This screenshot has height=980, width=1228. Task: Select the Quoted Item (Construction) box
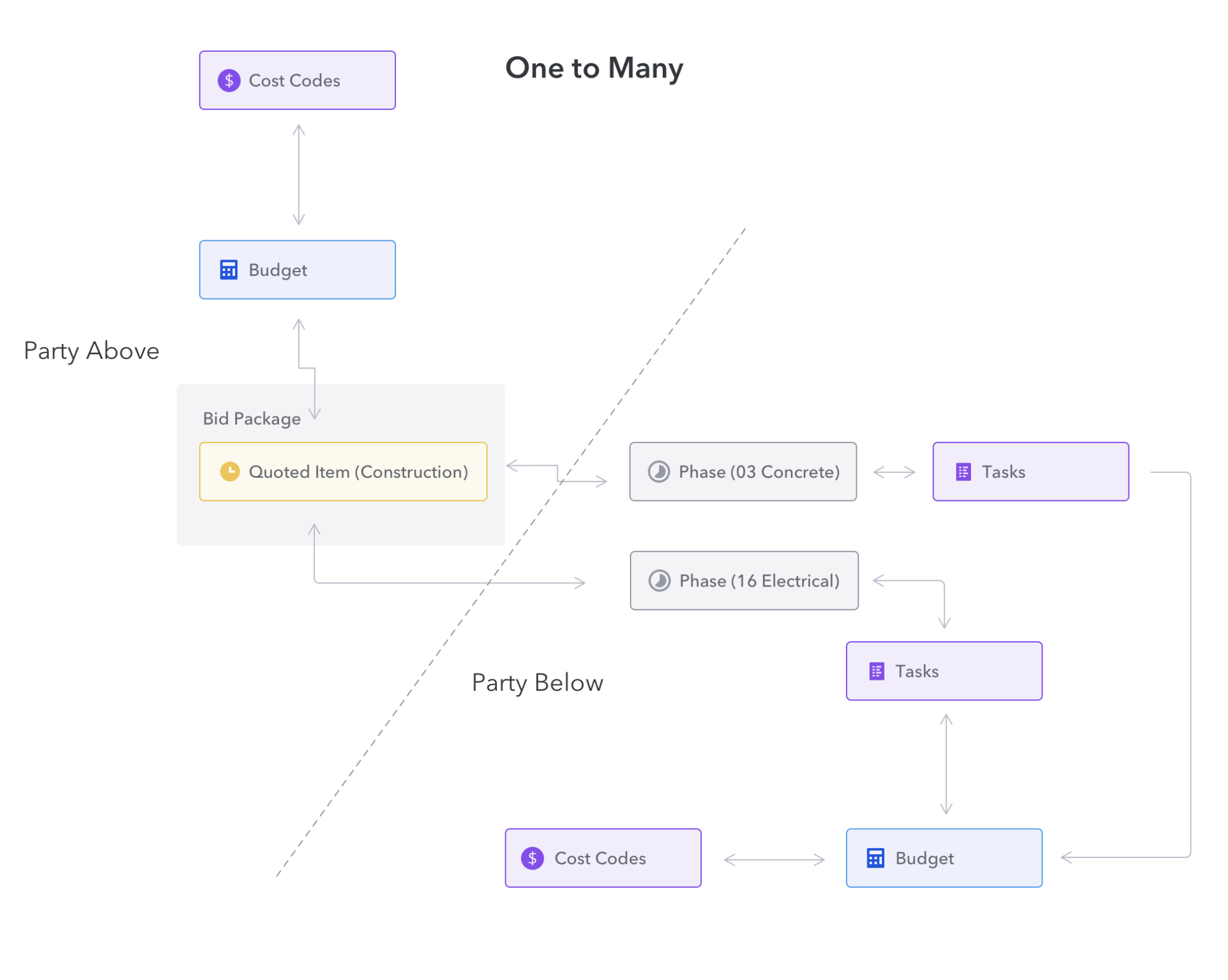click(x=343, y=472)
